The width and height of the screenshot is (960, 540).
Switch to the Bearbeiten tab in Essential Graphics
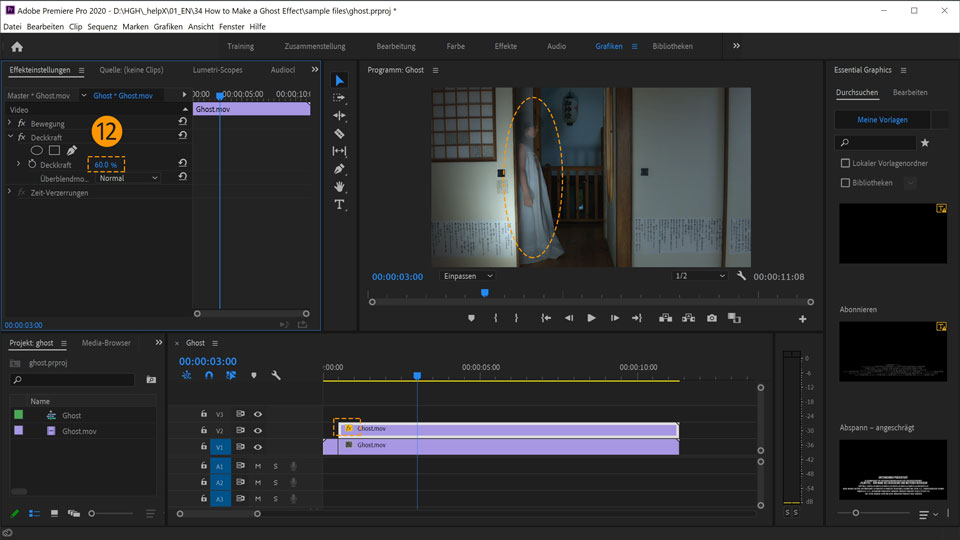909,92
